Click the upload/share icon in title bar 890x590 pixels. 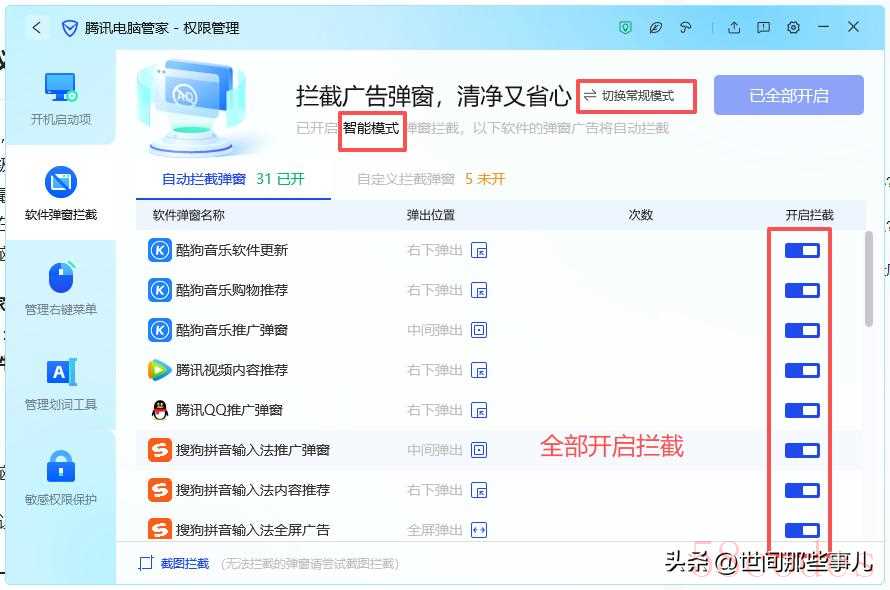click(x=734, y=27)
